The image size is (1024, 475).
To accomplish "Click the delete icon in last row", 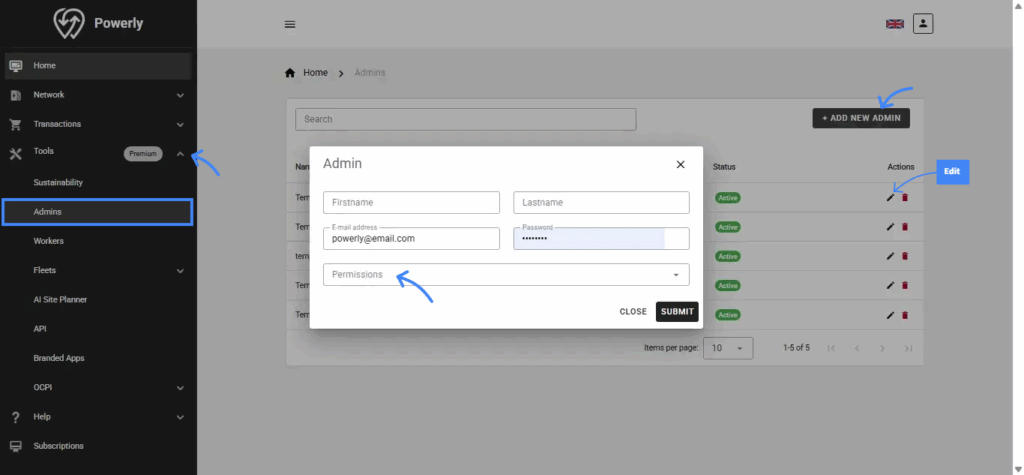I will tap(905, 314).
